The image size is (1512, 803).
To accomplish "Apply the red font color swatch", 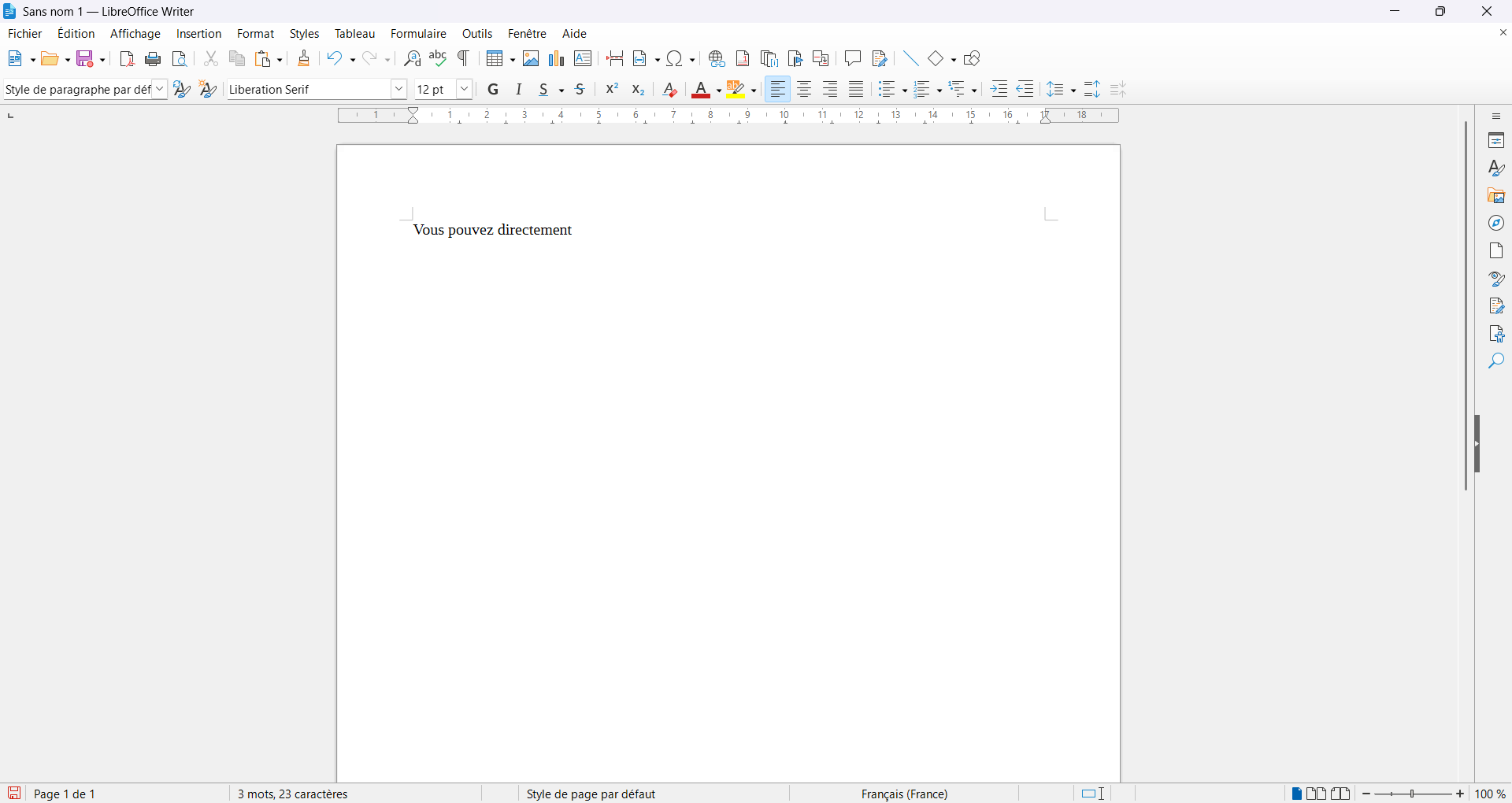I will click(700, 91).
